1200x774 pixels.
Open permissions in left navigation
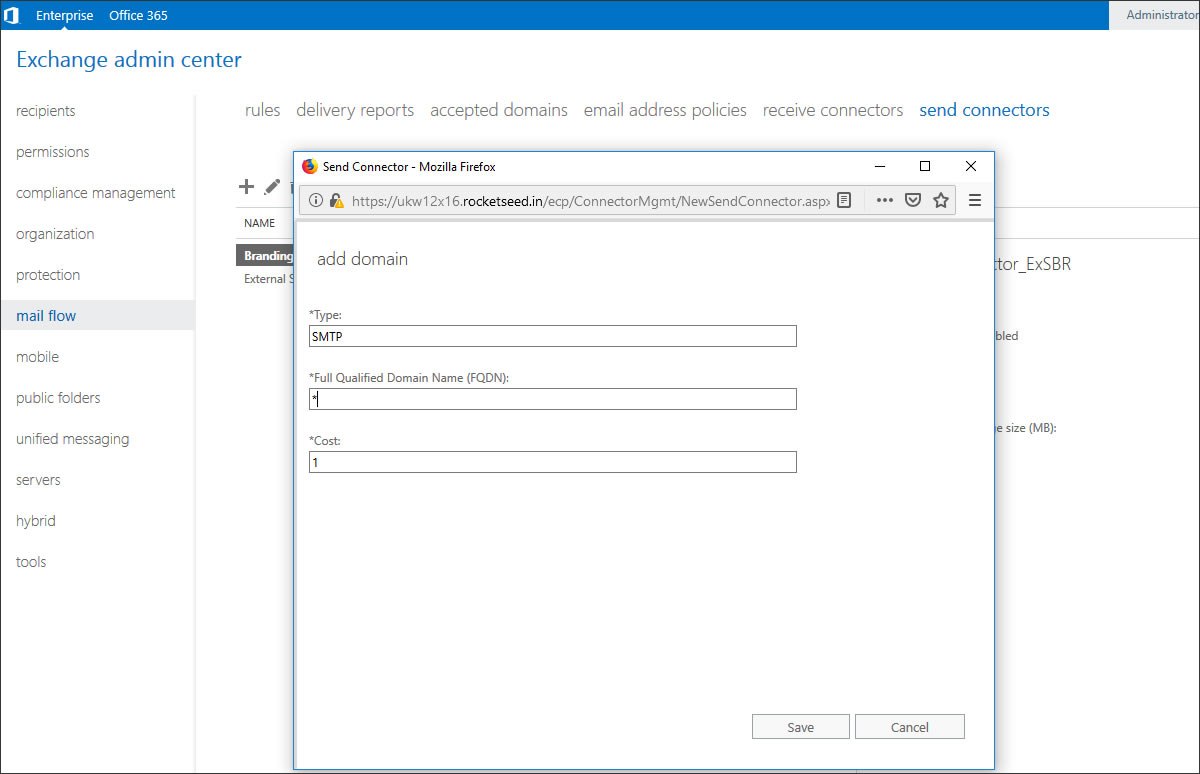53,152
